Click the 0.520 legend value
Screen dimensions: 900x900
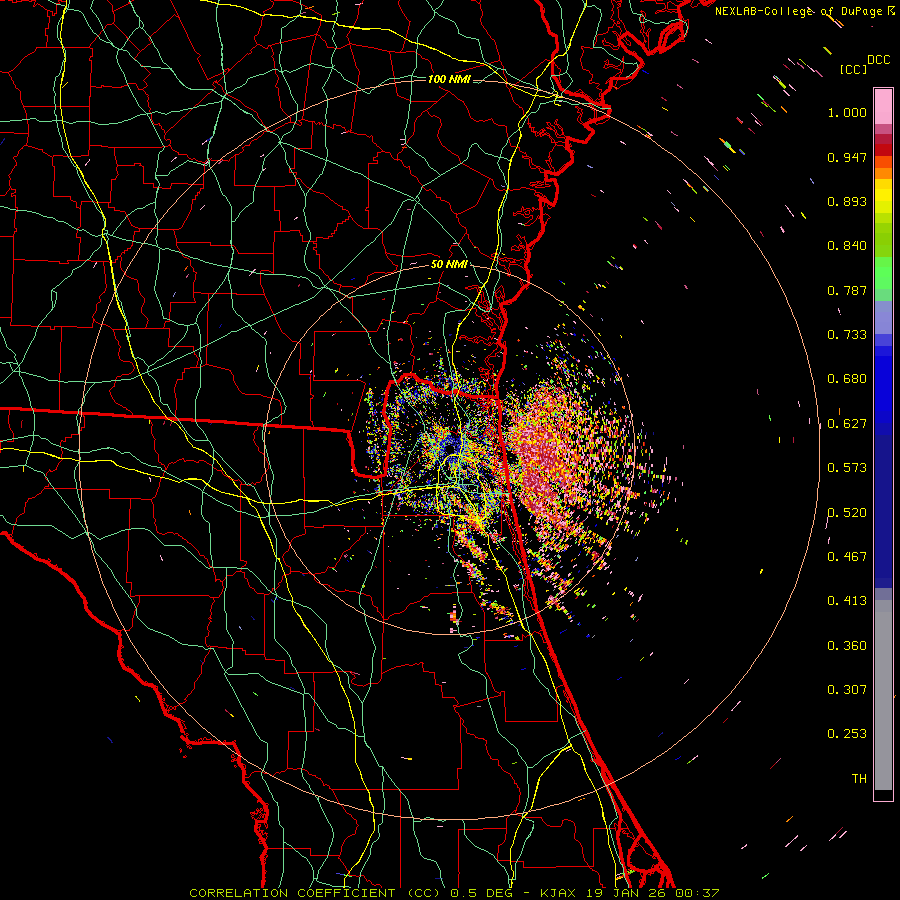coord(847,513)
